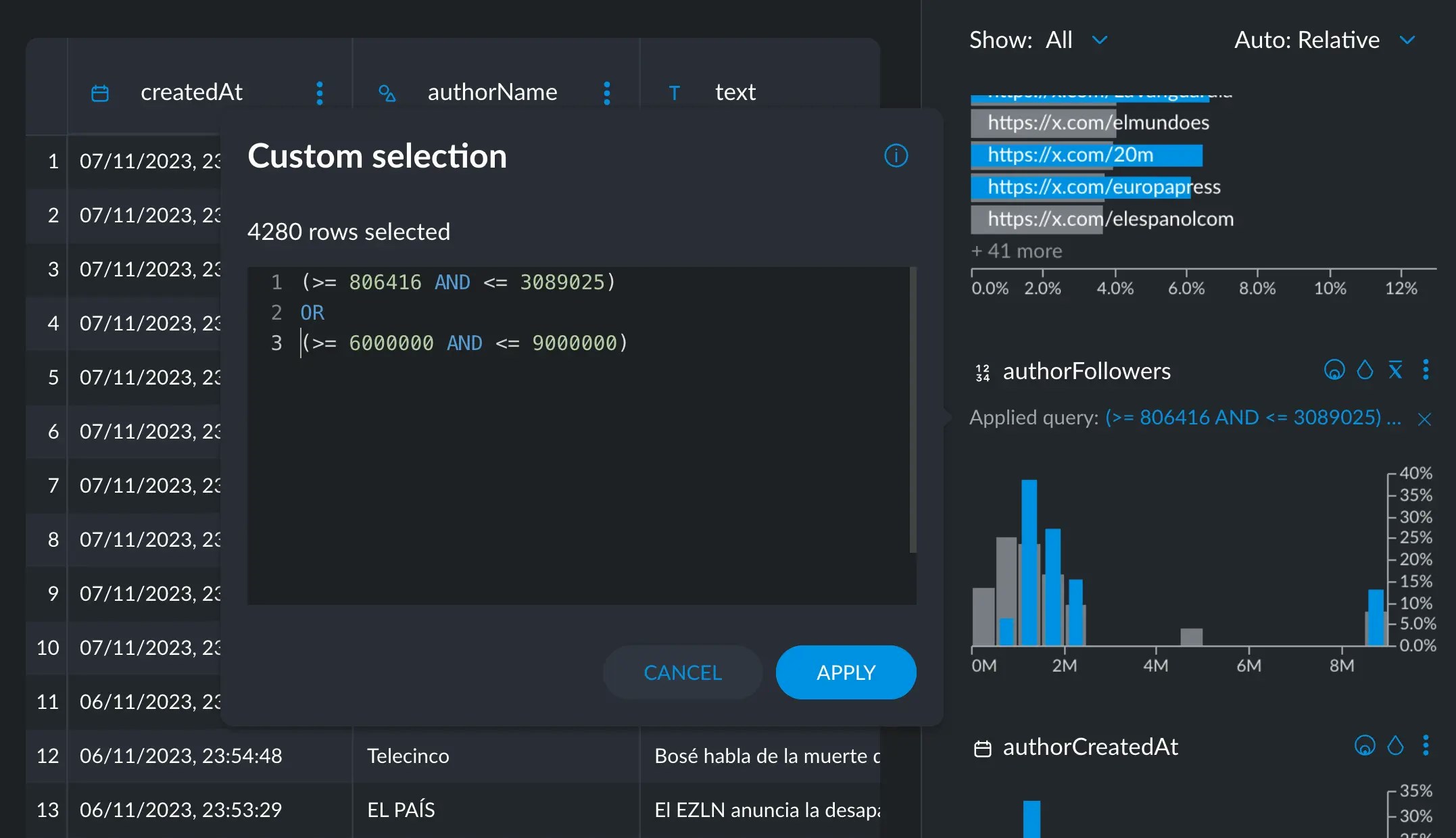Expand the list with + 41 more
Image resolution: width=1456 pixels, height=838 pixels.
click(x=1016, y=250)
